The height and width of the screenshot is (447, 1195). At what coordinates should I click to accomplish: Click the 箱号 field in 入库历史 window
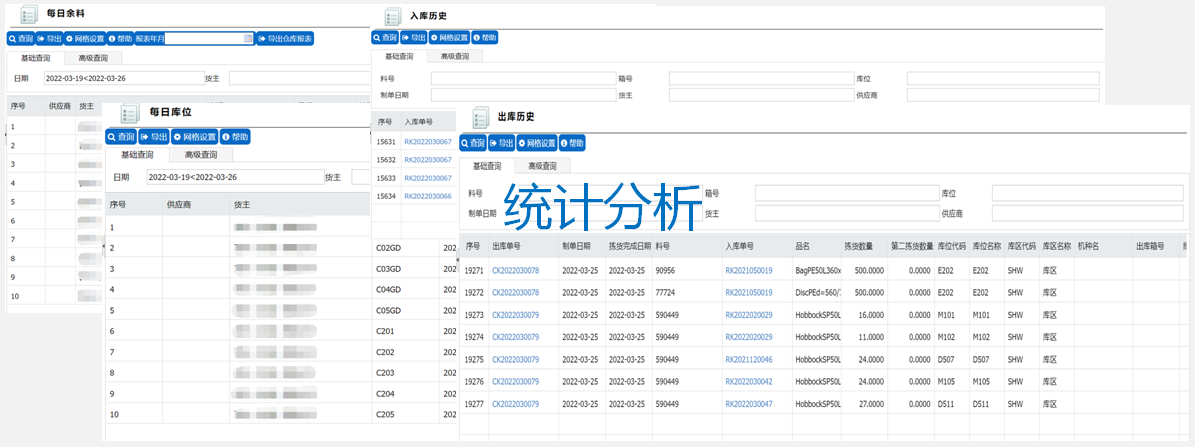pos(761,78)
